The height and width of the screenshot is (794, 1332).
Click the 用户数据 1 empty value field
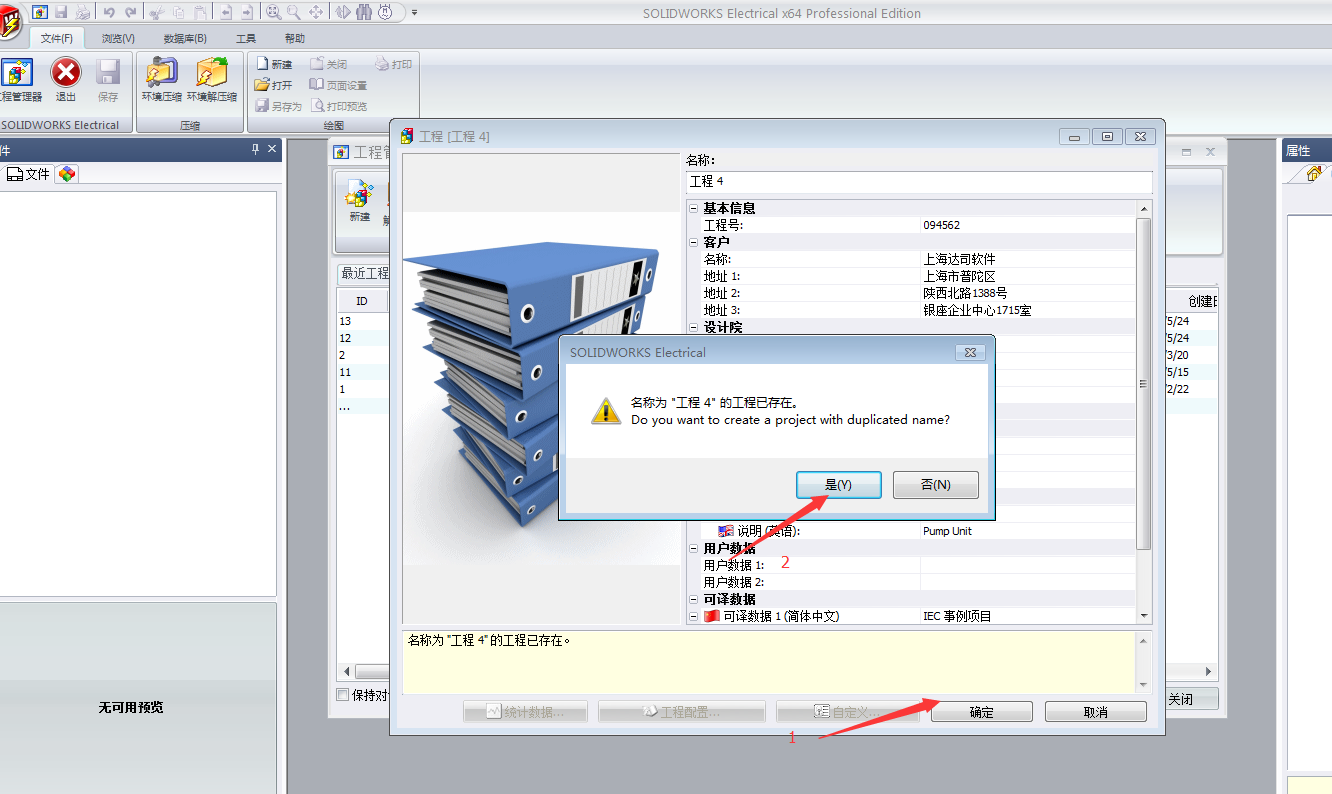(x=1028, y=565)
